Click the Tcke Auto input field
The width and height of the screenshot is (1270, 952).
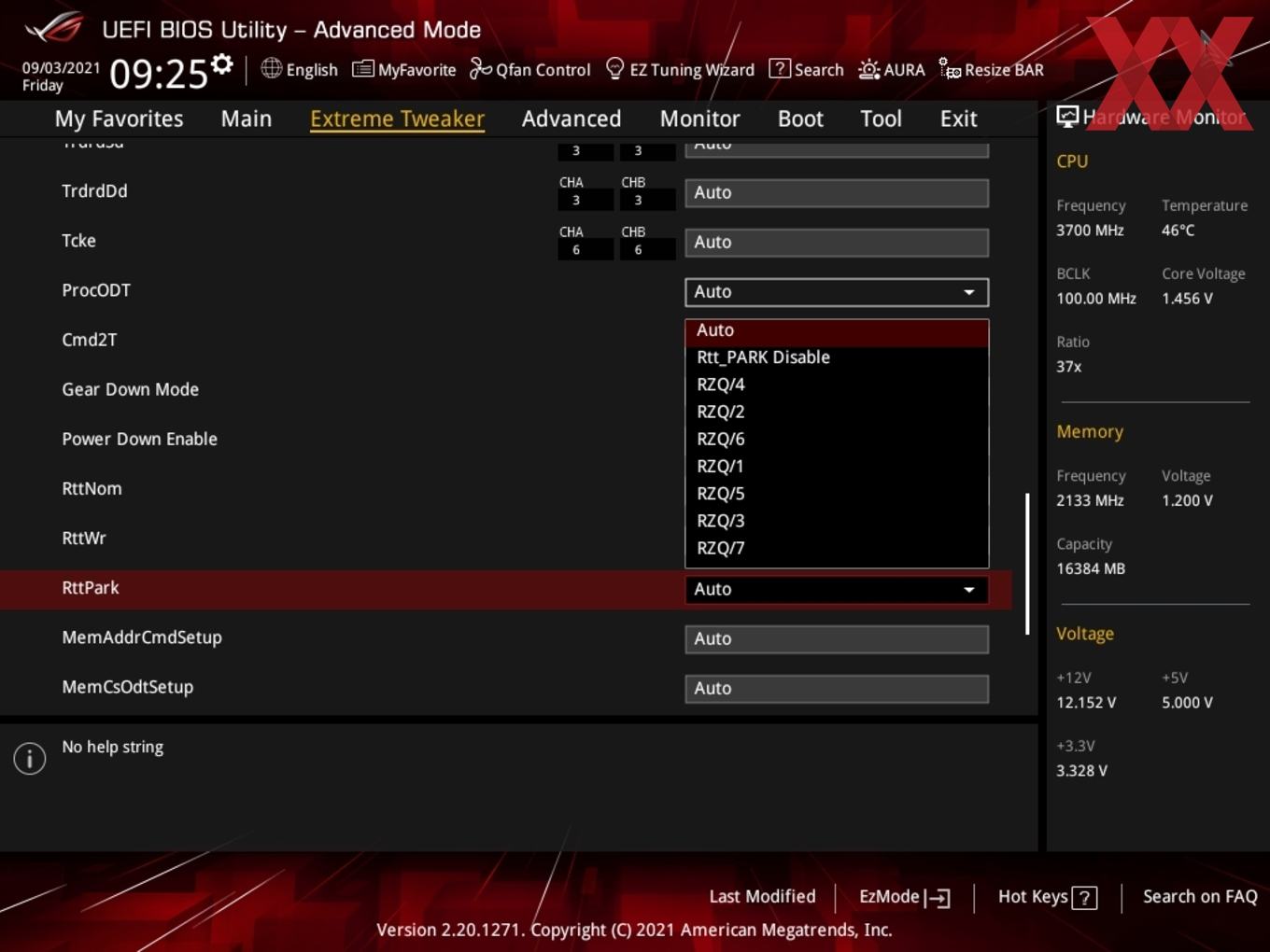pos(837,243)
